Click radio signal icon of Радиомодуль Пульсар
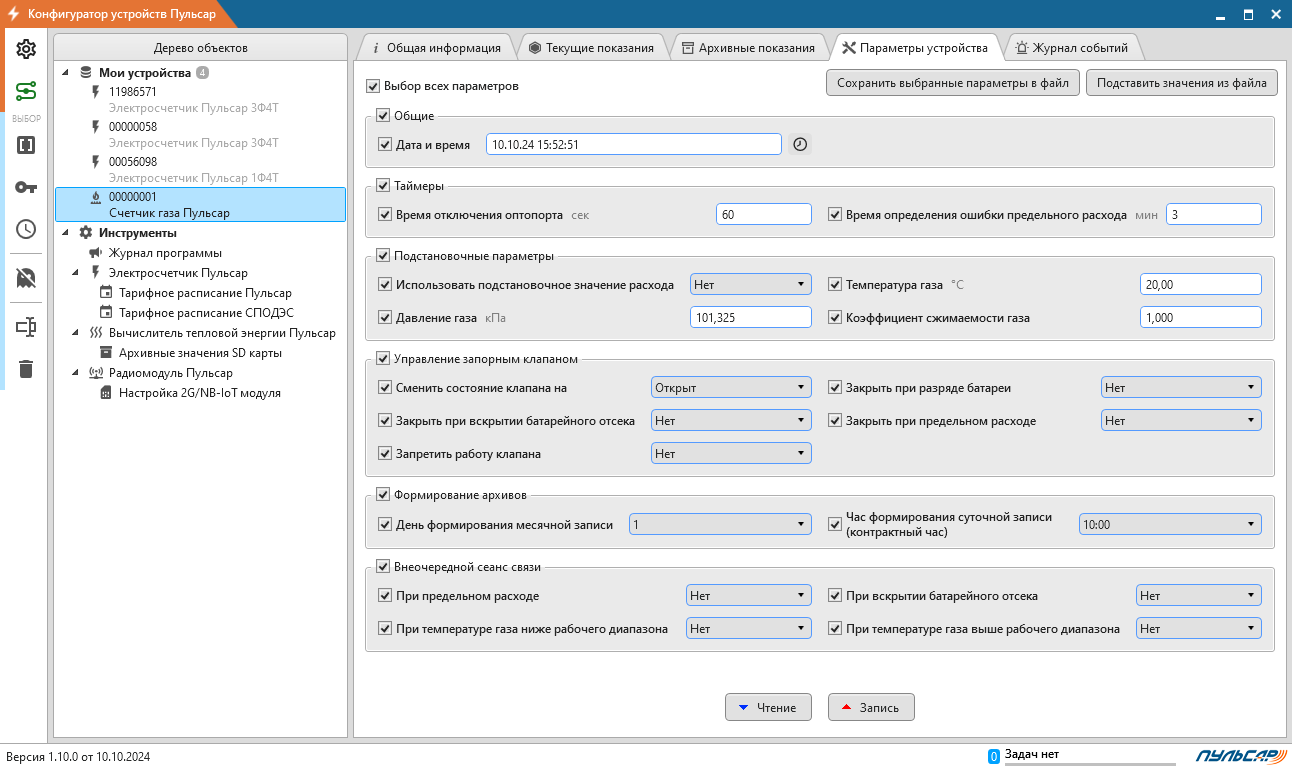This screenshot has width=1292, height=769. 96,373
